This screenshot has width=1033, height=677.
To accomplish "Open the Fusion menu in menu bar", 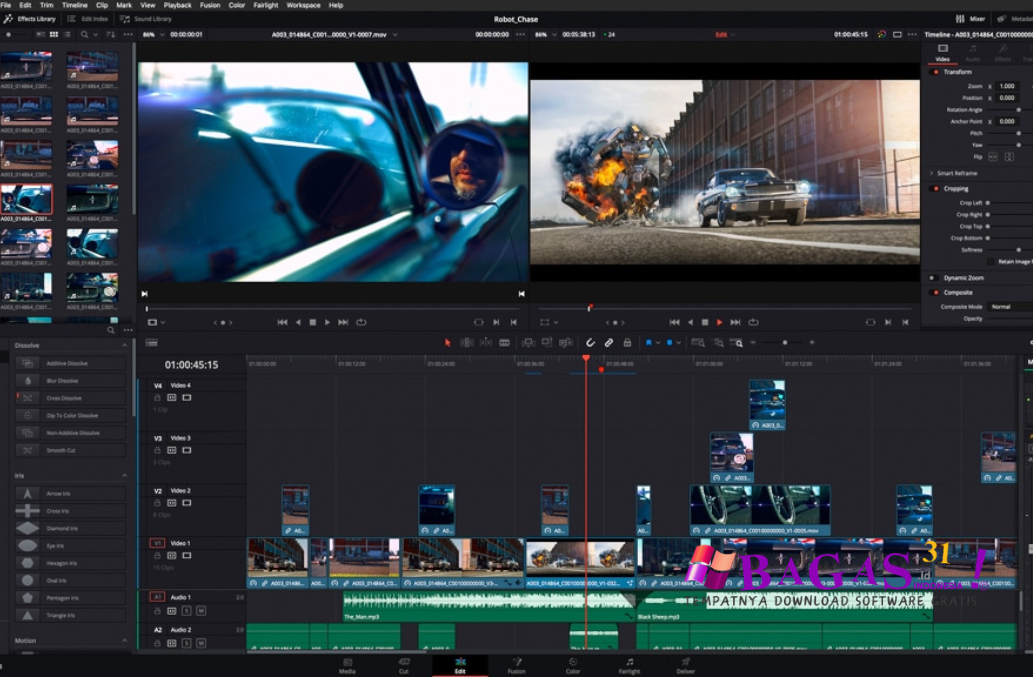I will 210,5.
